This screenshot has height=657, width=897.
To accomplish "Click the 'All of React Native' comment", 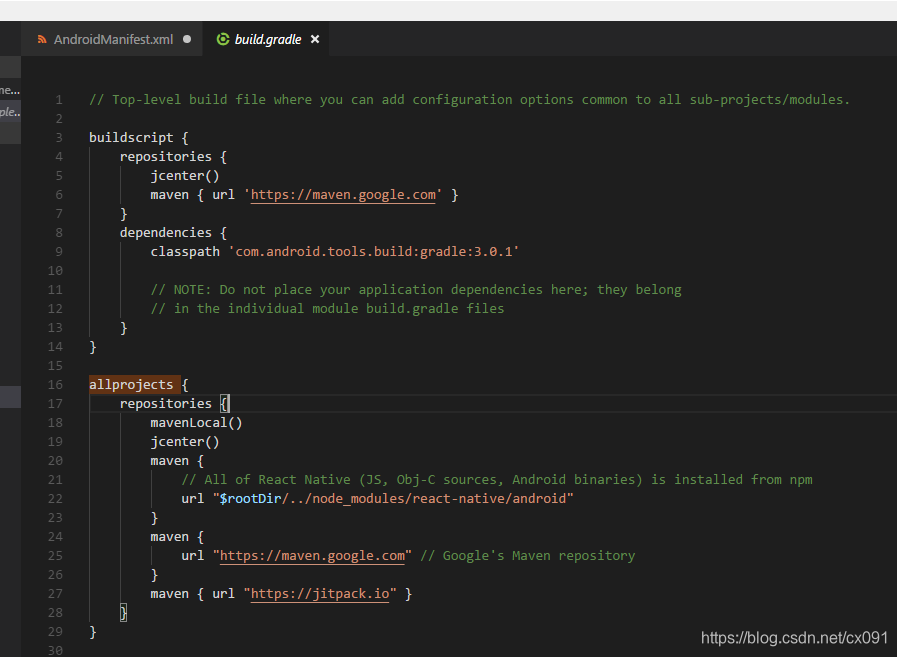I will pos(497,480).
